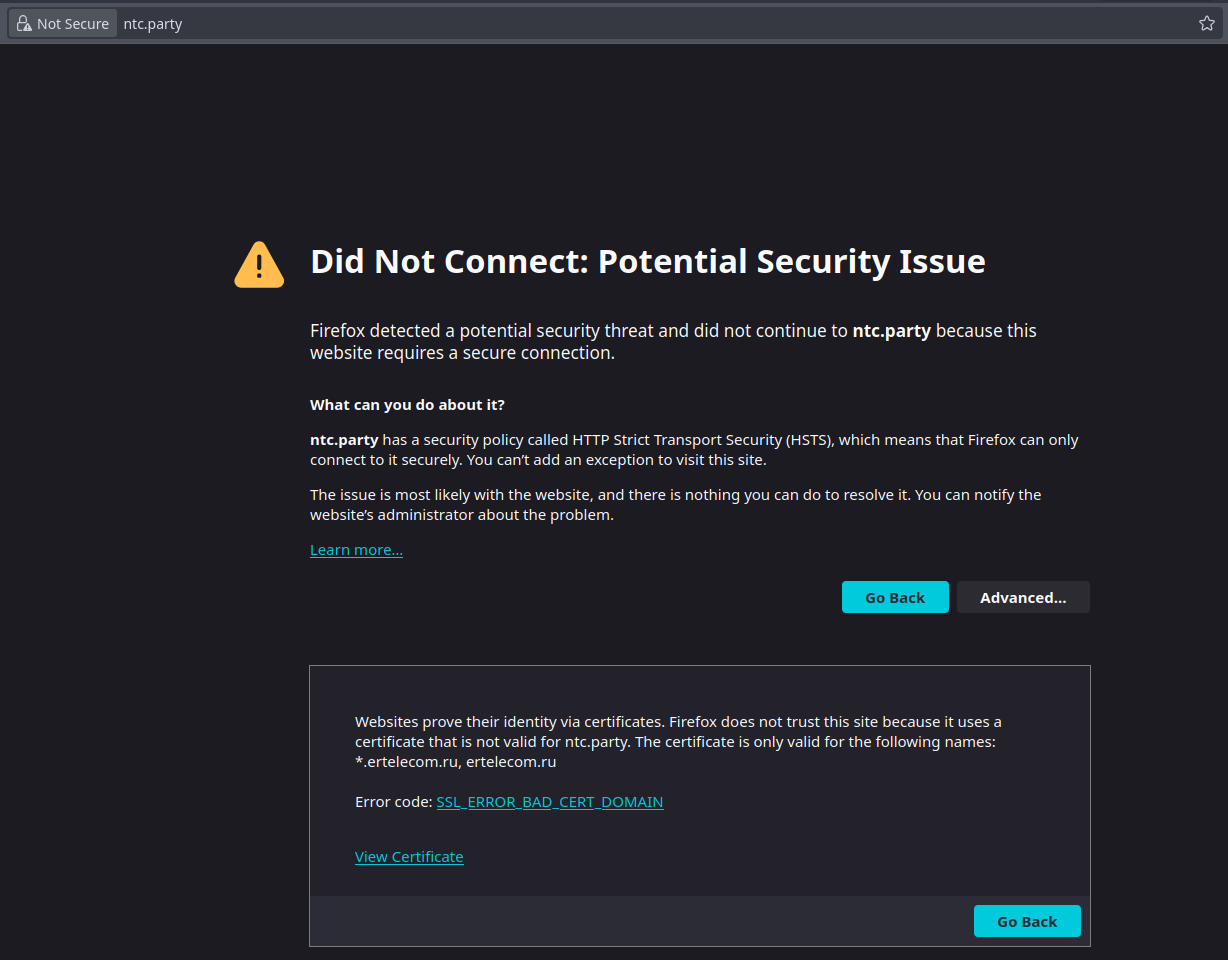Image resolution: width=1228 pixels, height=960 pixels.
Task: Open the View Certificate link
Action: click(409, 857)
